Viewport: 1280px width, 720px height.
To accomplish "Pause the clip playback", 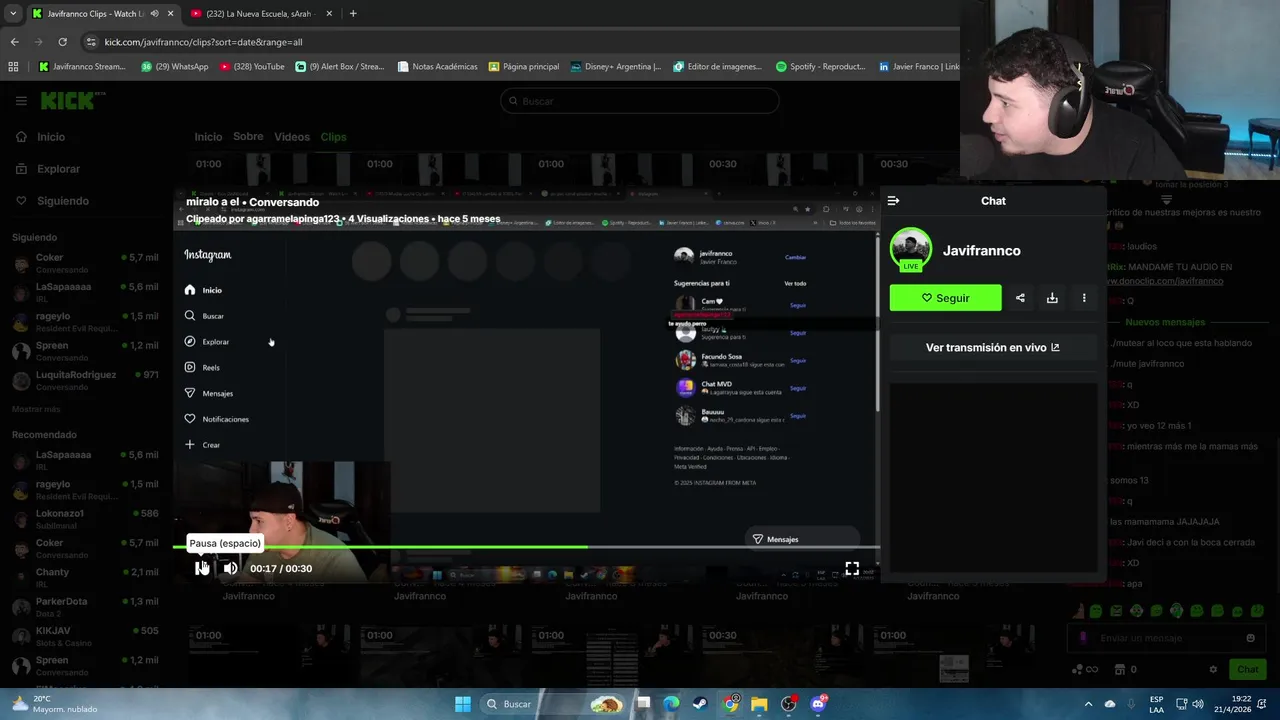I will 202,568.
